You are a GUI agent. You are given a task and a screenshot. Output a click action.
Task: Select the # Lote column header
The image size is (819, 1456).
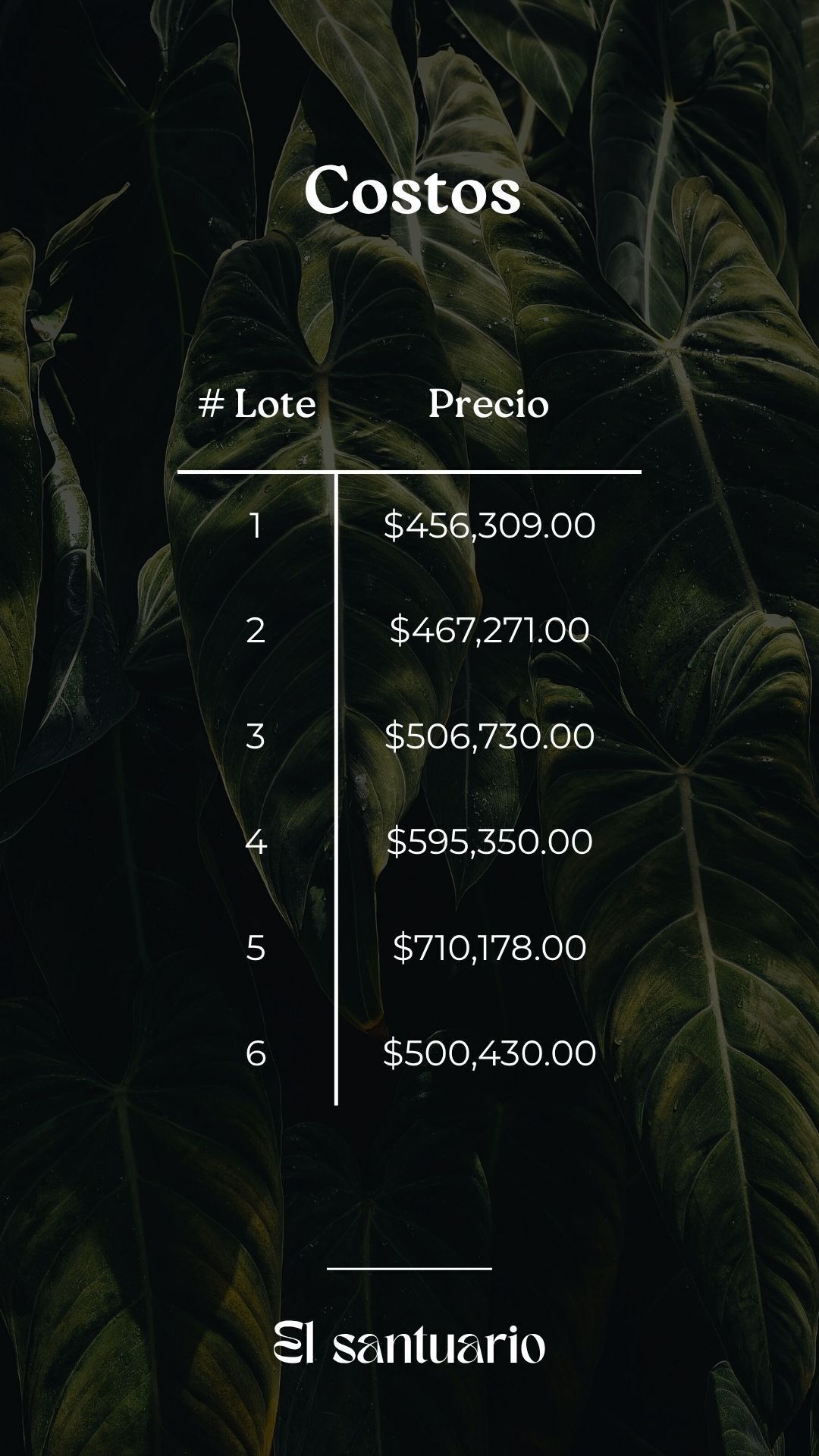point(256,403)
